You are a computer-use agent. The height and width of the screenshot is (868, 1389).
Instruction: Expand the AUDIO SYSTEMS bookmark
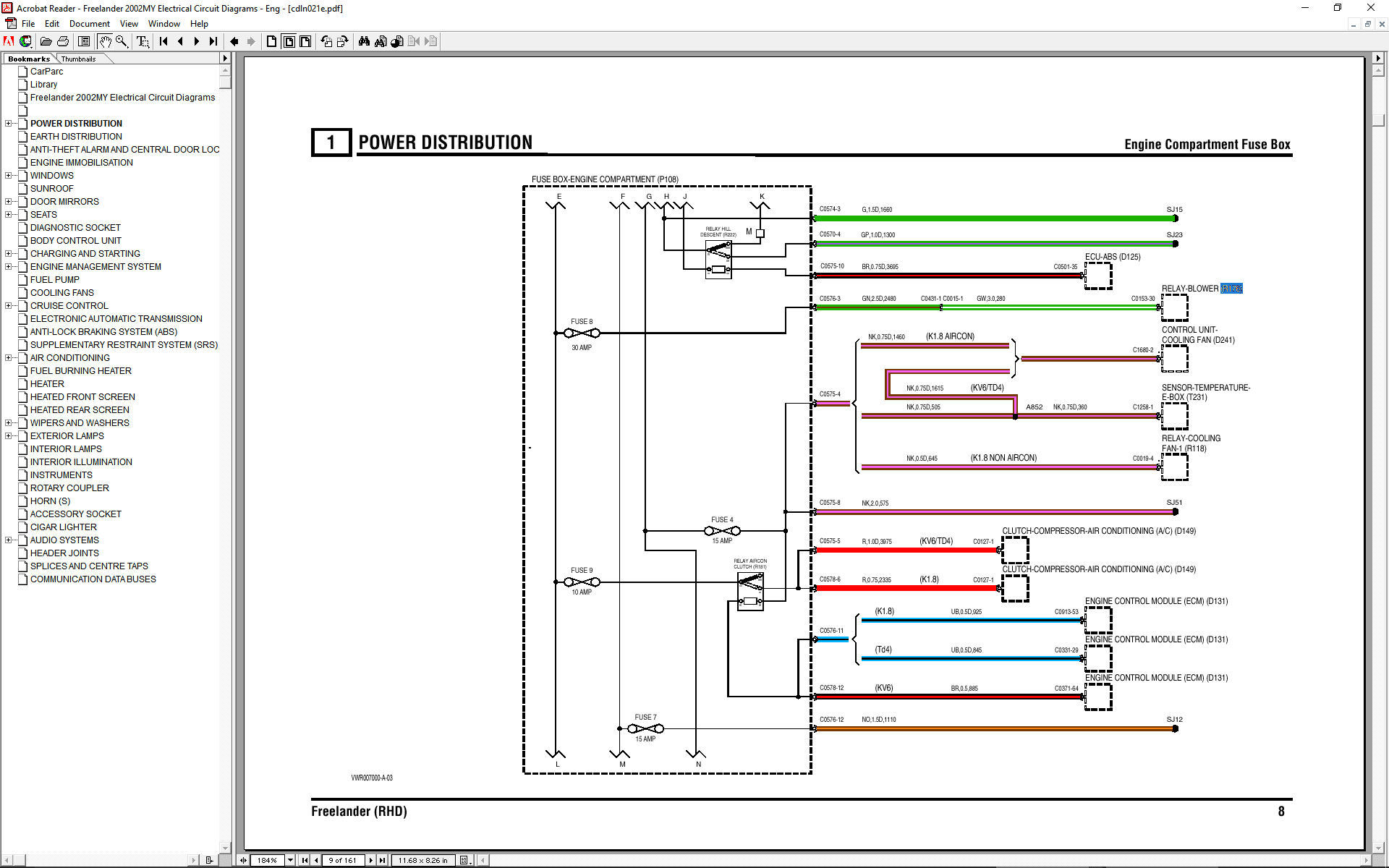pyautogui.click(x=8, y=540)
